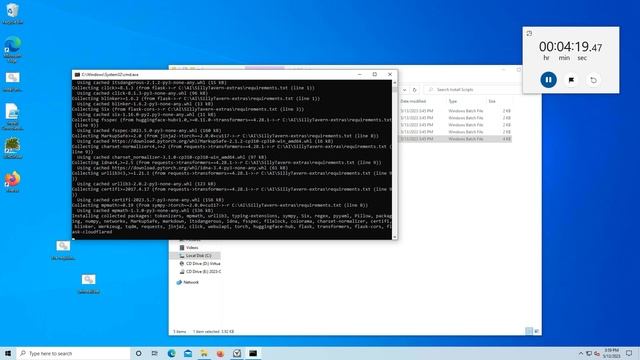The width and height of the screenshot is (640, 360).
Task: Maximize the Command Prompt window
Action: point(375,74)
